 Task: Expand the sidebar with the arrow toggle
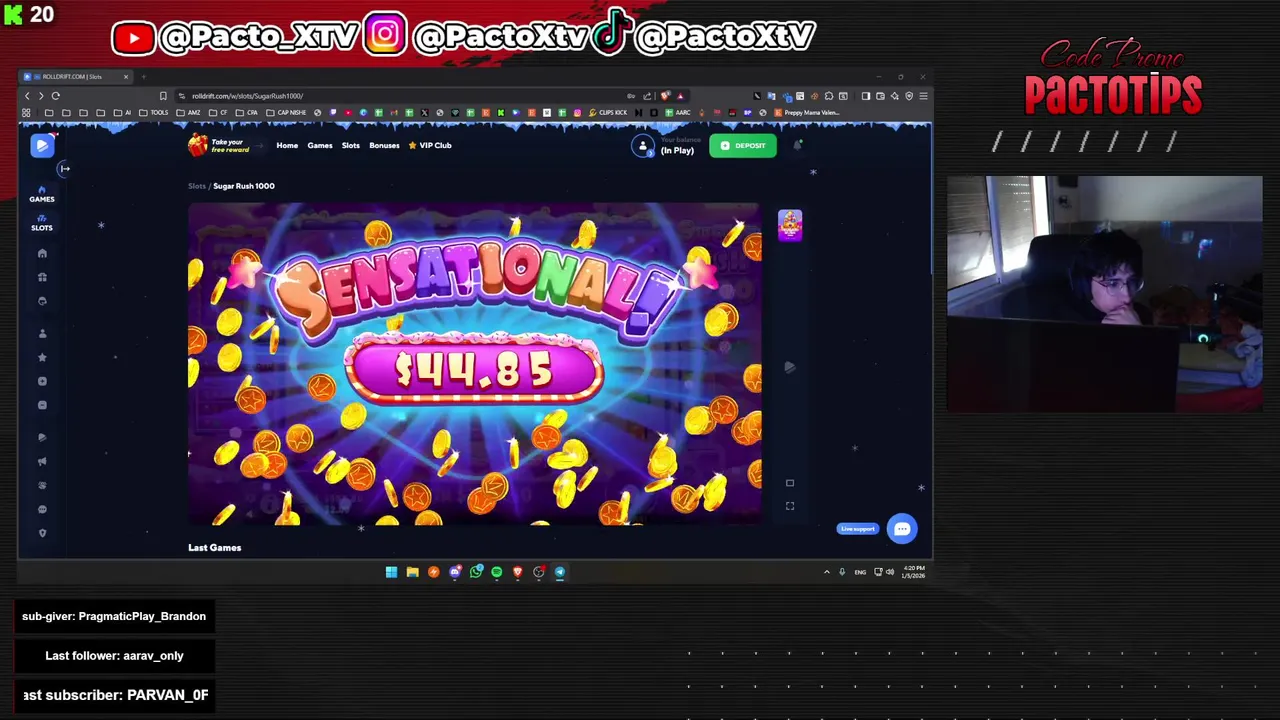click(65, 169)
